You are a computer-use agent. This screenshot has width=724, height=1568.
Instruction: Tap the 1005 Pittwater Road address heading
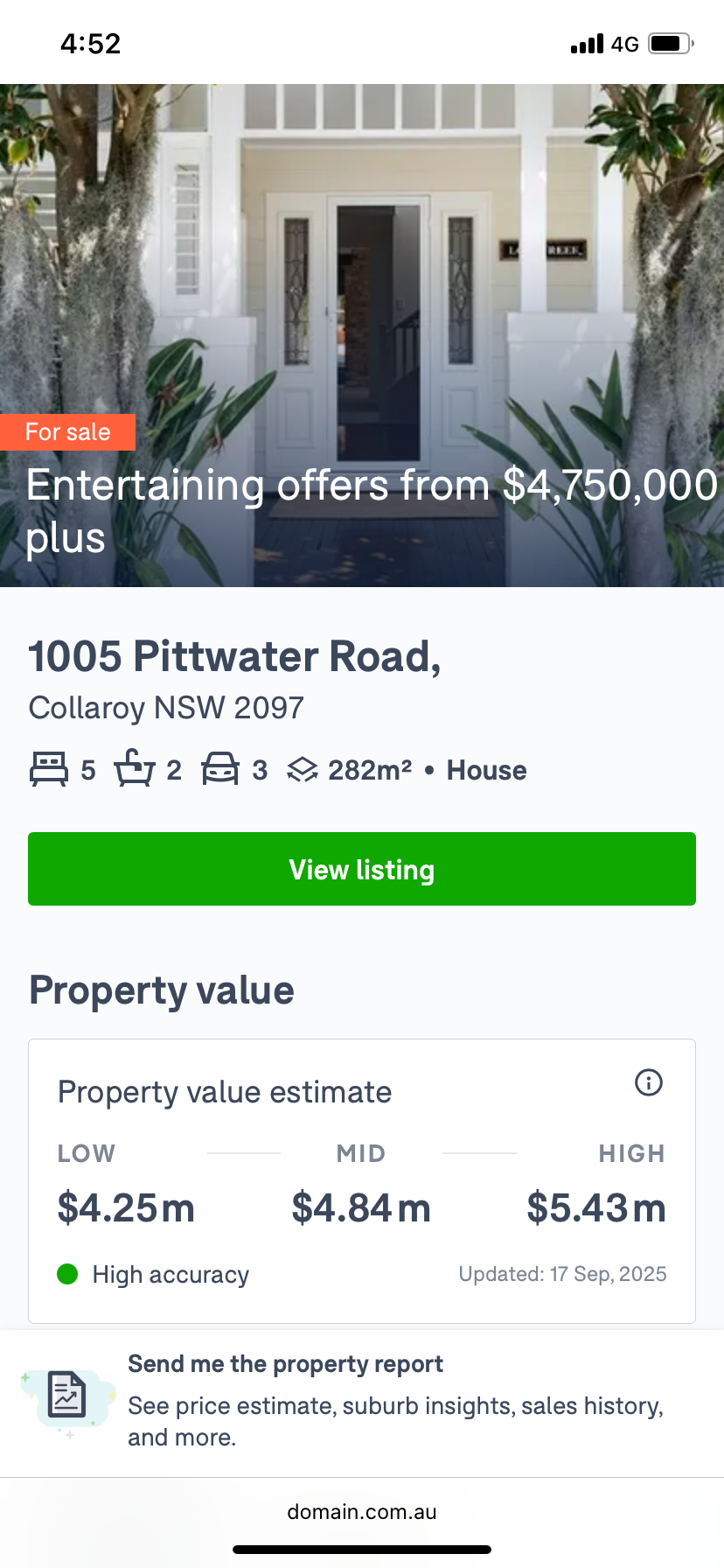pyautogui.click(x=234, y=656)
